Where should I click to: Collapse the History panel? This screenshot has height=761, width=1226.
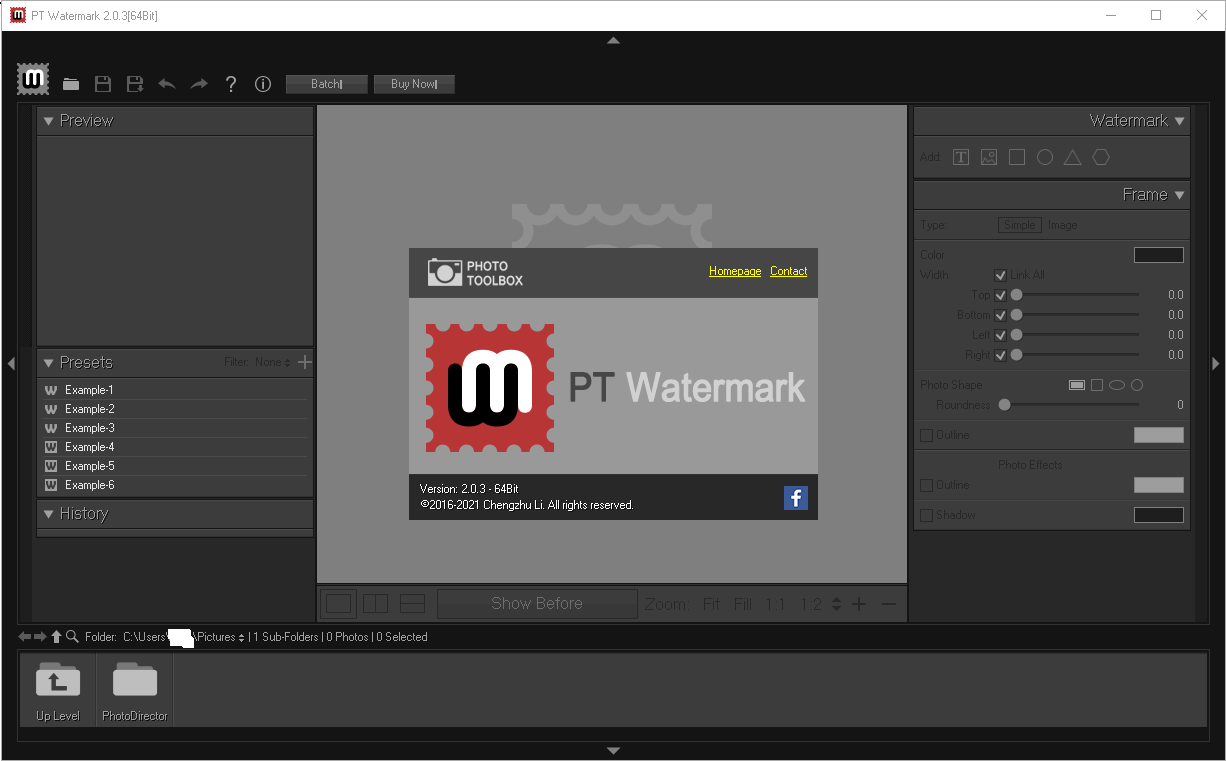(48, 514)
